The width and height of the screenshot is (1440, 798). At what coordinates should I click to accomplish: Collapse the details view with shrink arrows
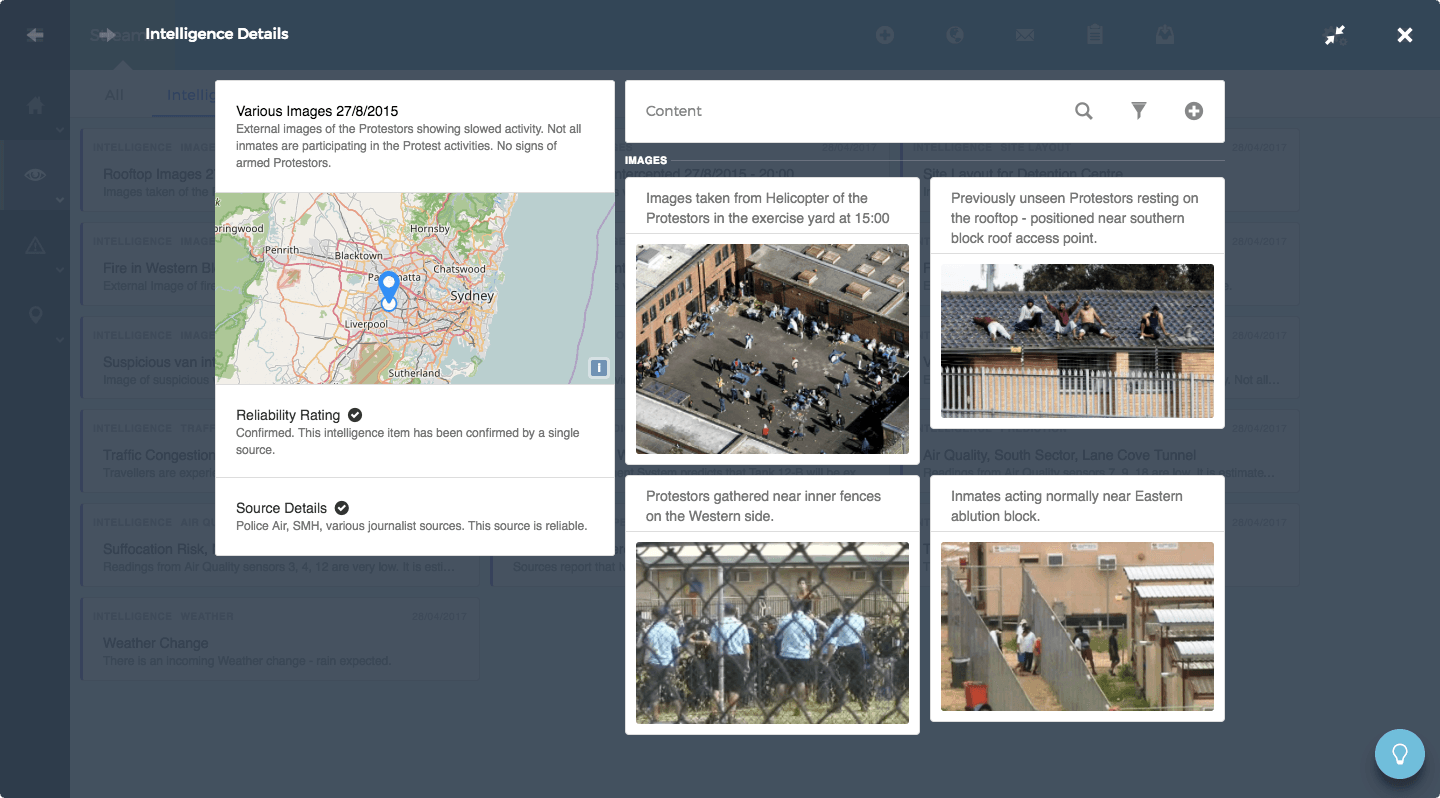click(x=1335, y=35)
